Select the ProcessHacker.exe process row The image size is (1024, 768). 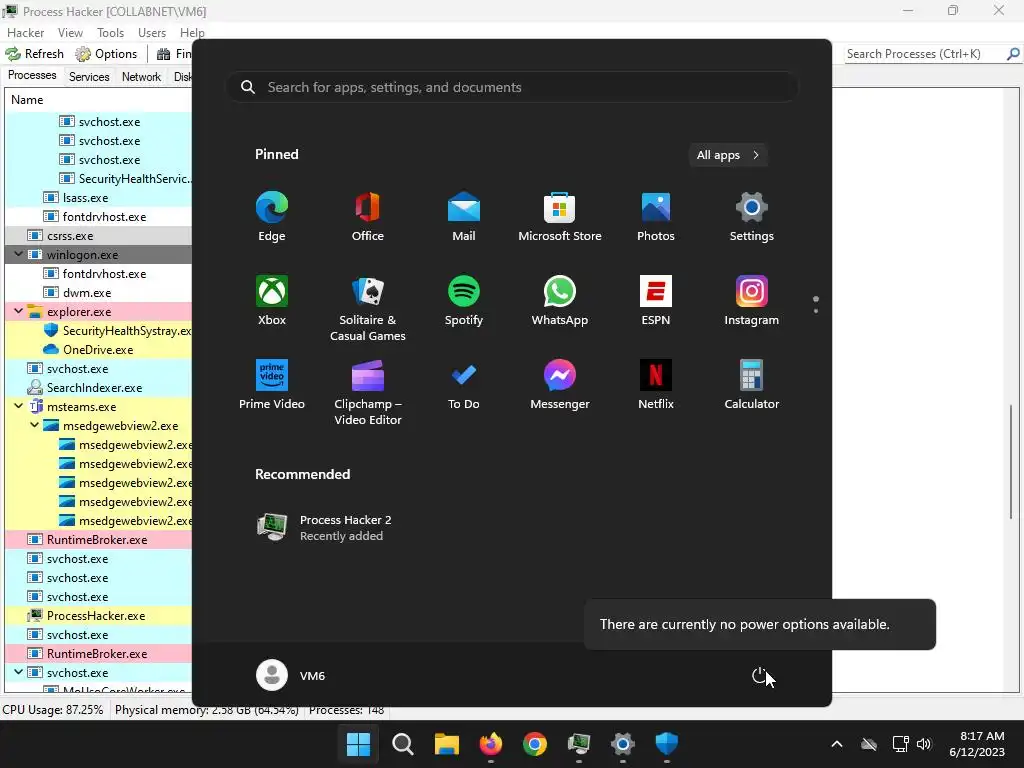pyautogui.click(x=98, y=615)
